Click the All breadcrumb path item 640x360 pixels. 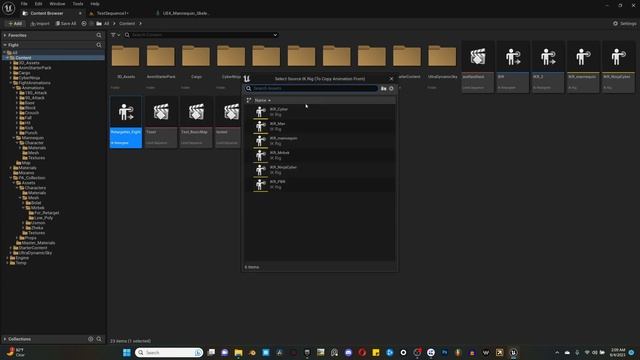point(106,24)
